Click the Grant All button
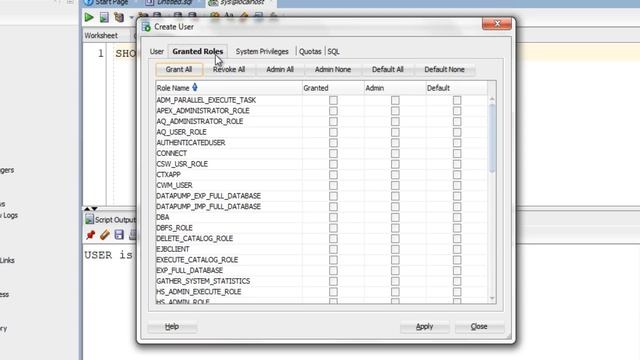The width and height of the screenshot is (640, 360). 179,69
